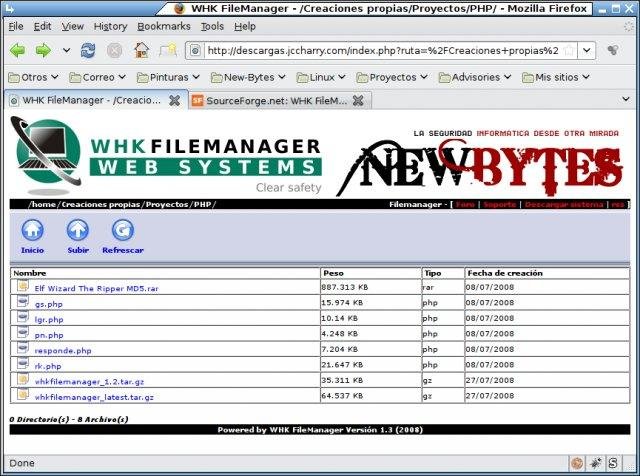Click the archive icon beside whkfilemanager_1.2.tar.gz
The width and height of the screenshot is (640, 476).
pyautogui.click(x=23, y=379)
